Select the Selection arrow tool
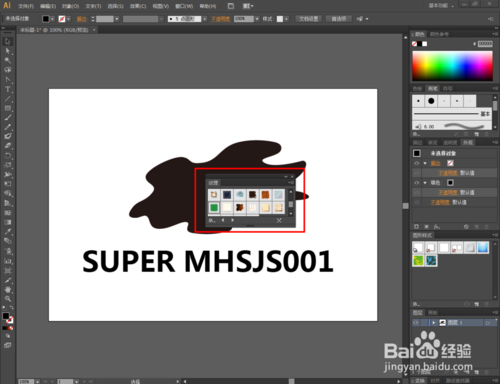The image size is (500, 384). pos(7,41)
